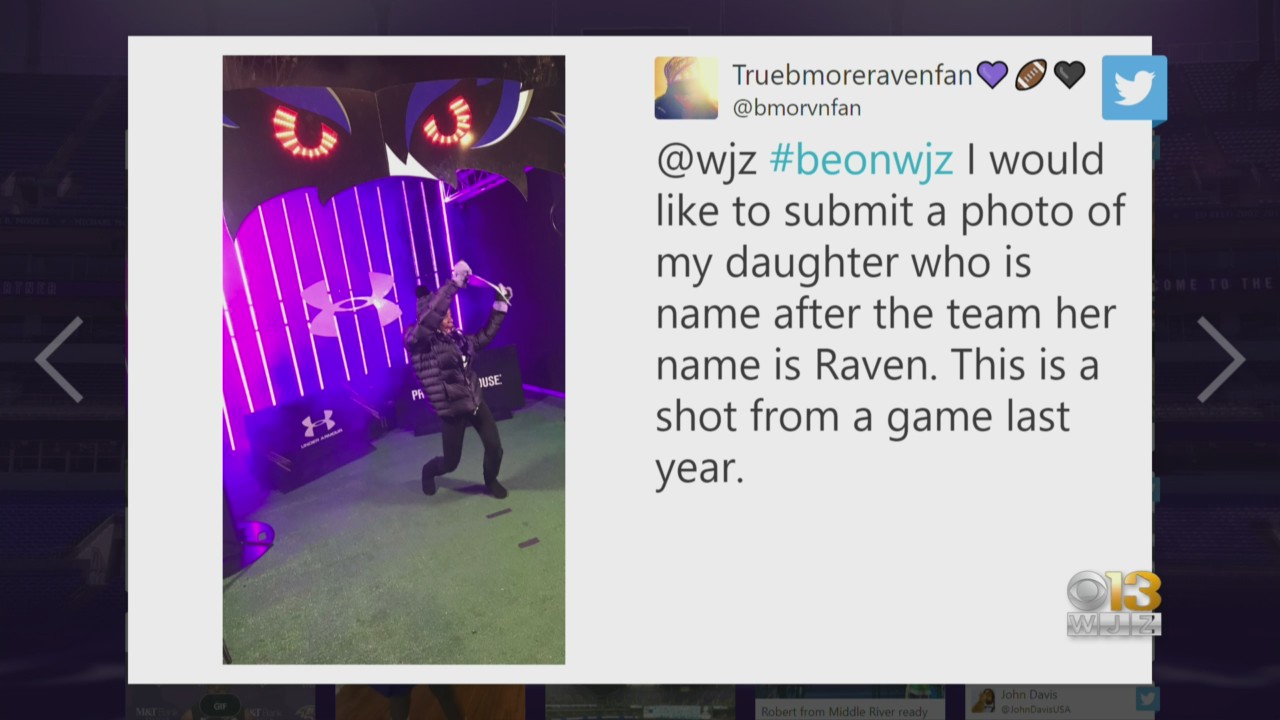Viewport: 1280px width, 720px height.
Task: Click the black heart emoji in the username
Action: tap(1069, 75)
